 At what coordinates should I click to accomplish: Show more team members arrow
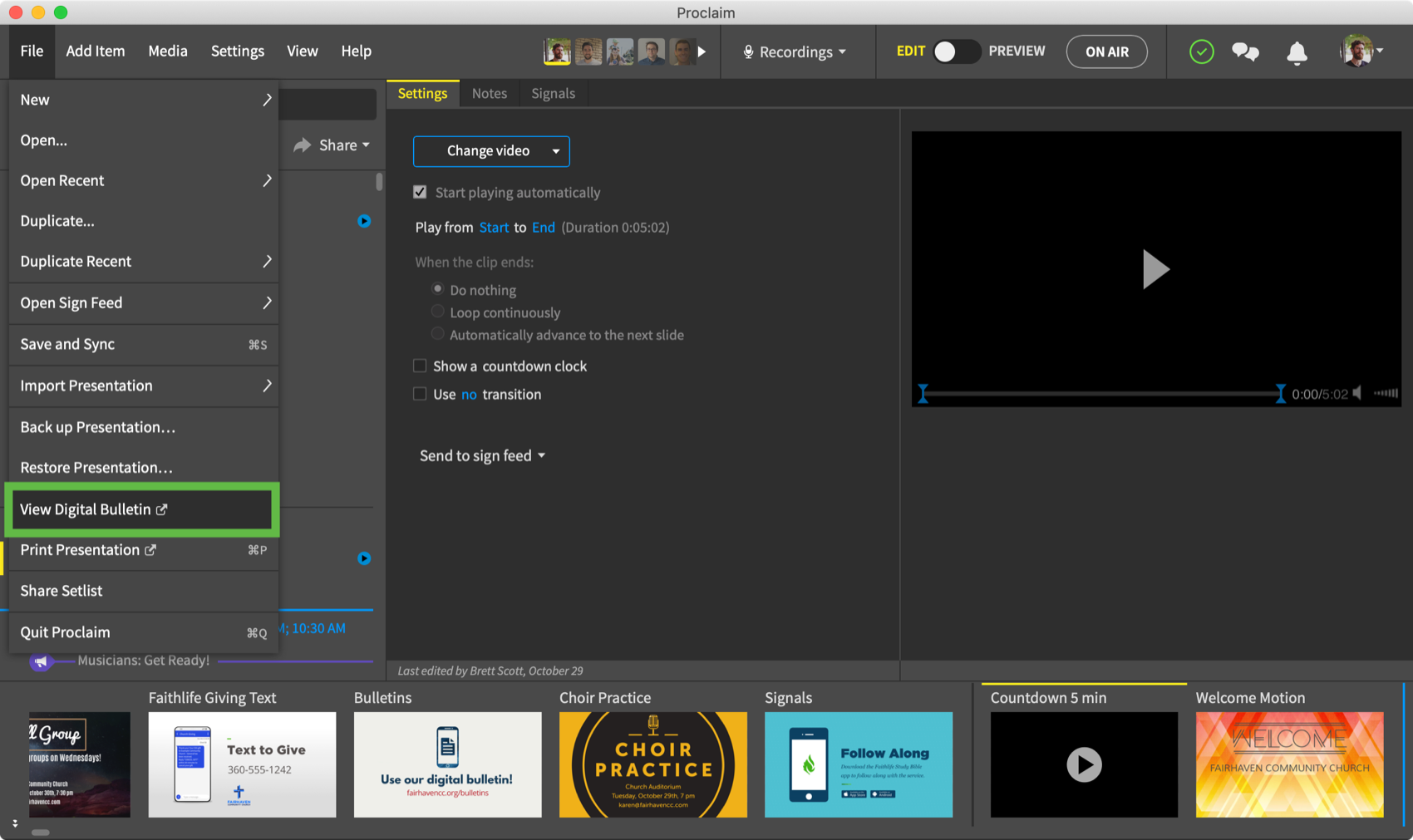tap(702, 52)
